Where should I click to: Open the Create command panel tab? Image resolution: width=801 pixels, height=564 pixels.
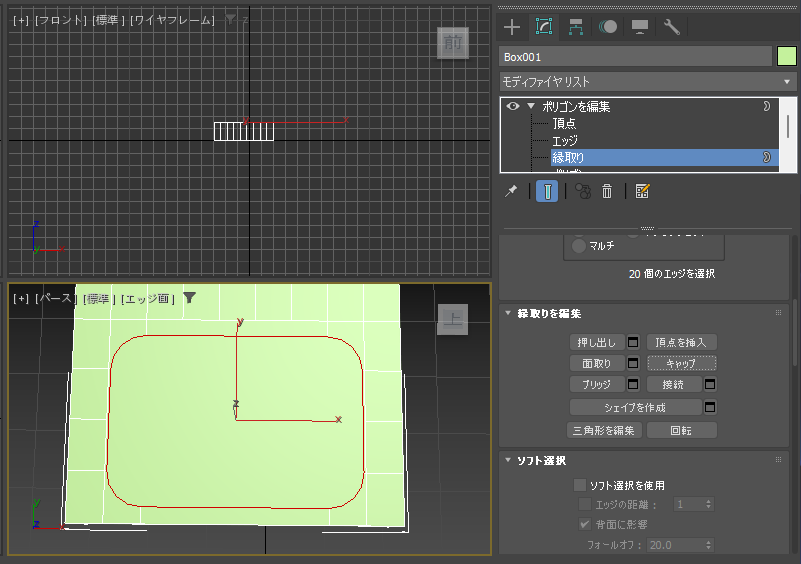coord(511,27)
